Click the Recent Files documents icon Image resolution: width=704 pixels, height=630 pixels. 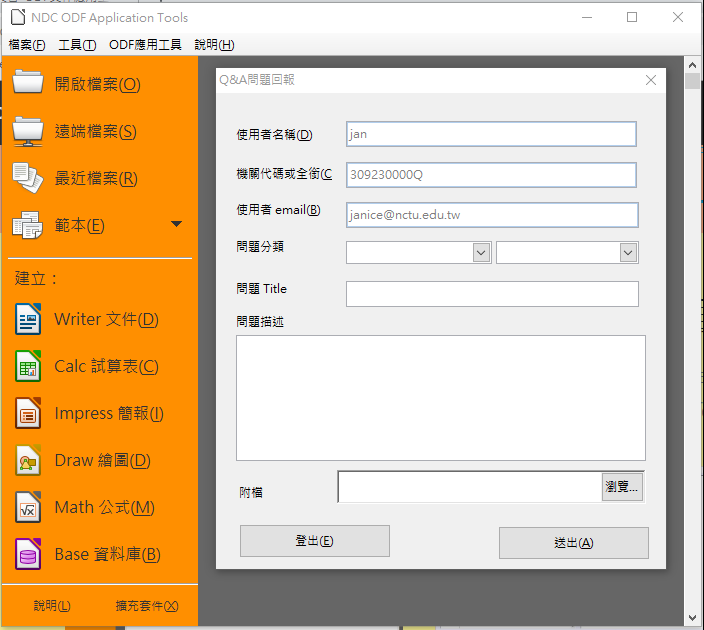coord(27,178)
